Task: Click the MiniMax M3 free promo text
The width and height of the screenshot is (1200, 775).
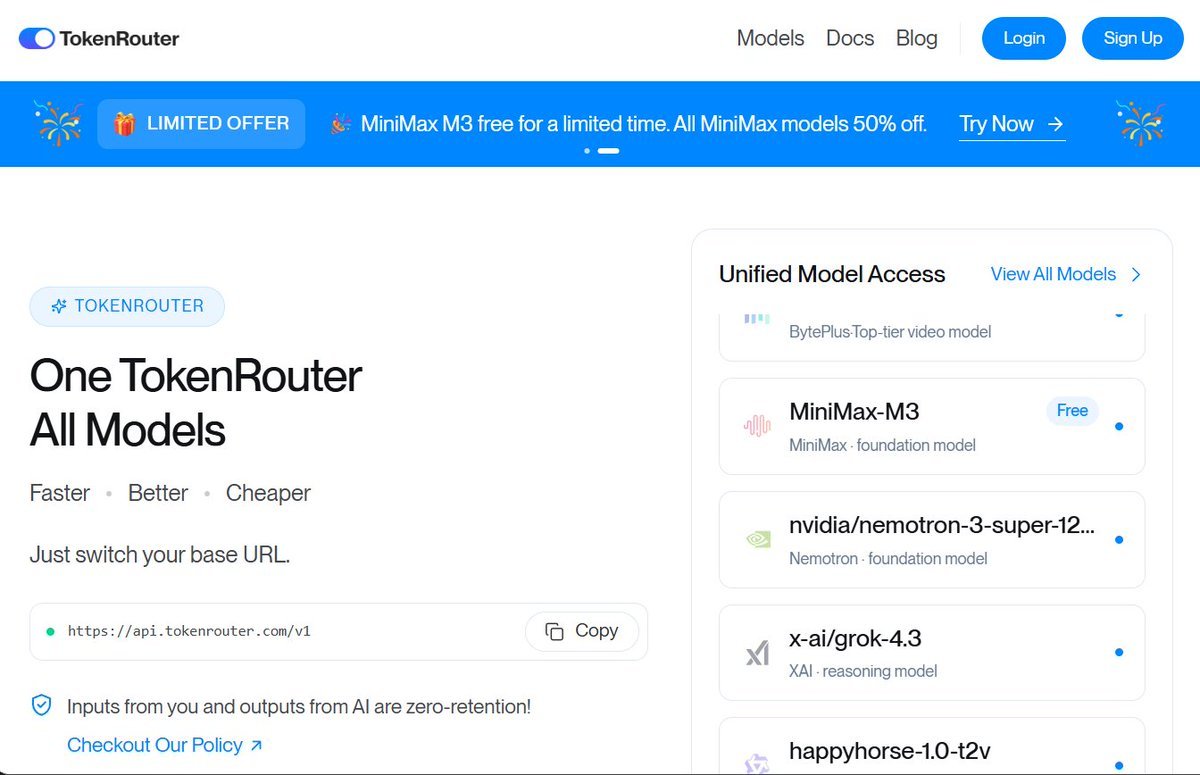Action: point(643,124)
